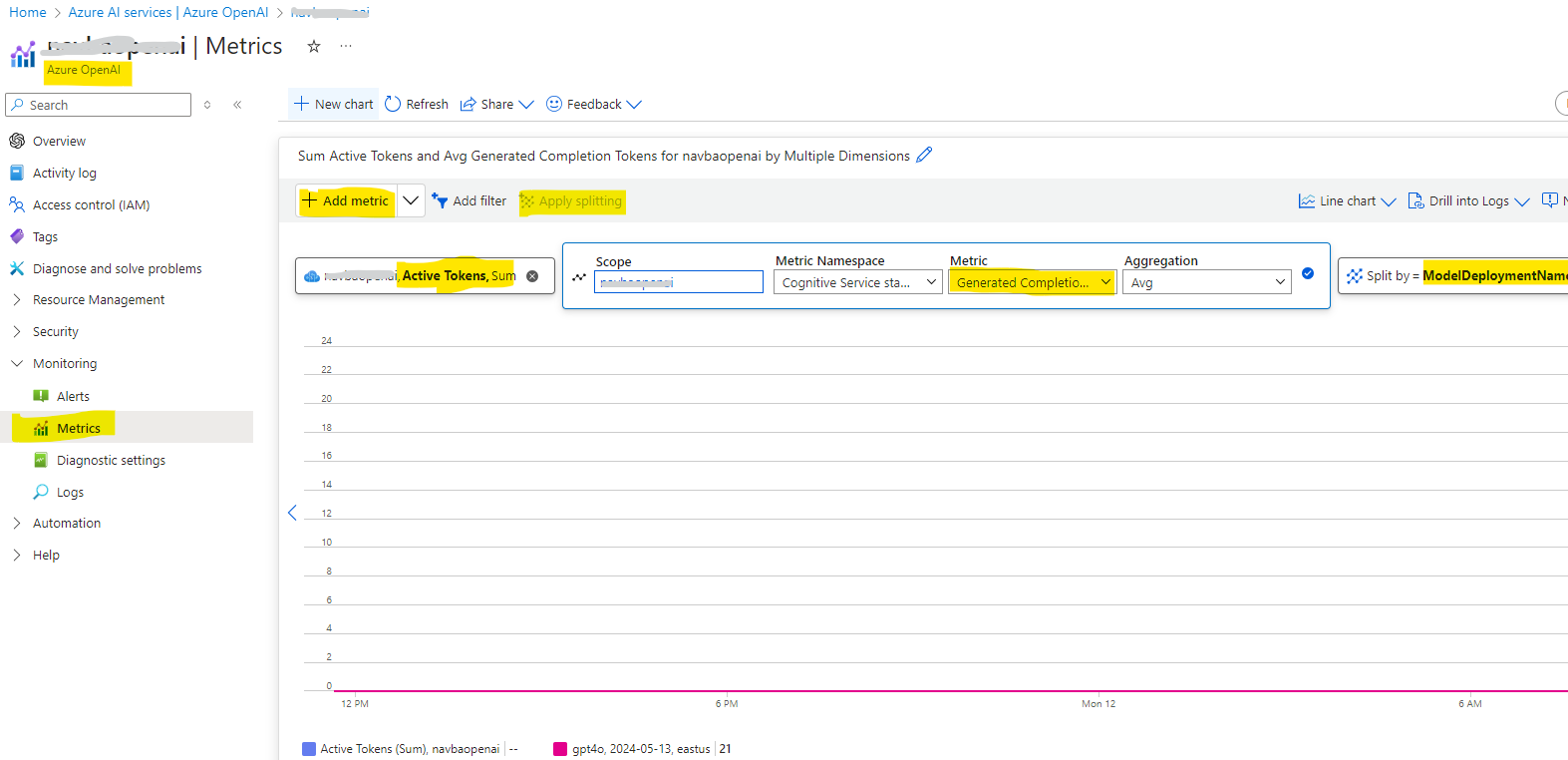Open the Line chart type dropdown
Viewport: 1568px width, 760px height.
click(1347, 200)
